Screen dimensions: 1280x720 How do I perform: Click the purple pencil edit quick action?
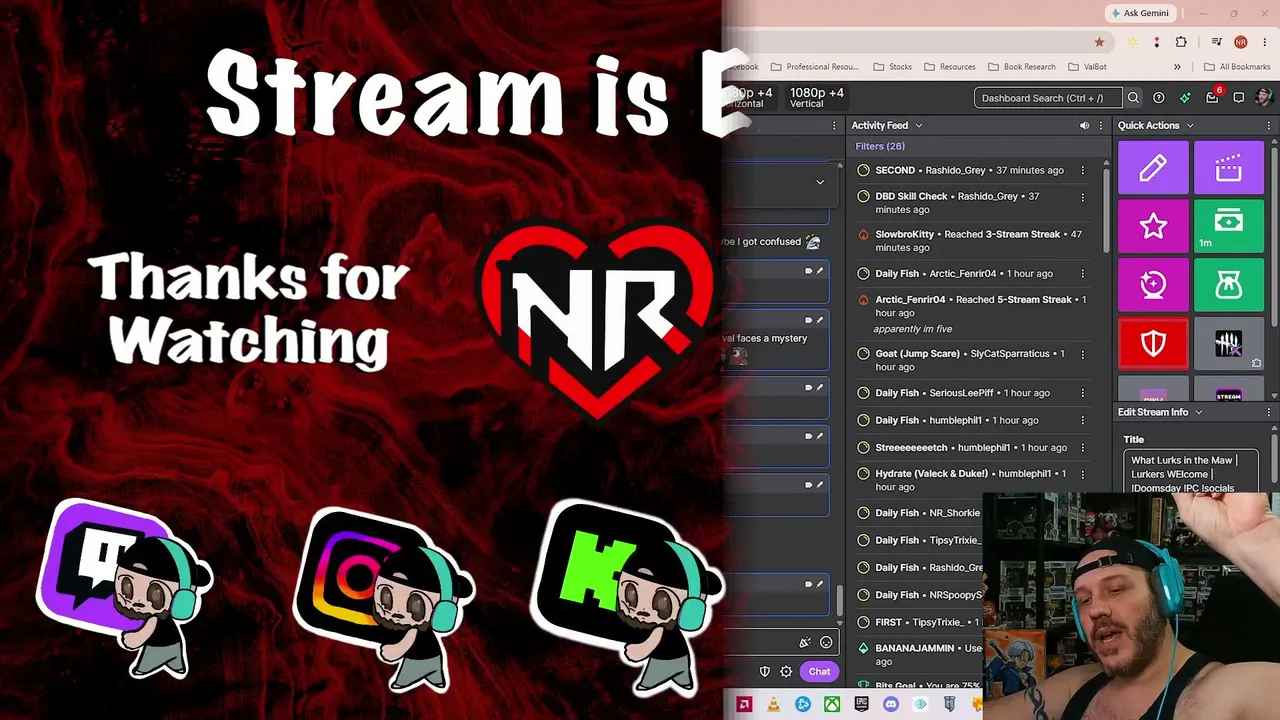click(x=1153, y=168)
